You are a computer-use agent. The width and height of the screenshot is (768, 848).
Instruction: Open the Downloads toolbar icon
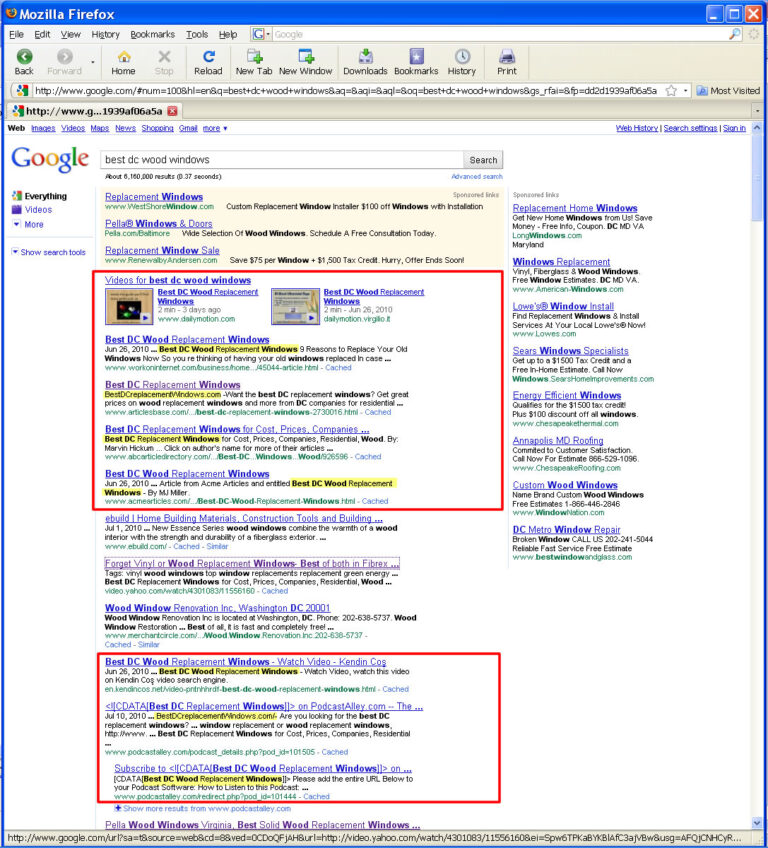(x=366, y=57)
